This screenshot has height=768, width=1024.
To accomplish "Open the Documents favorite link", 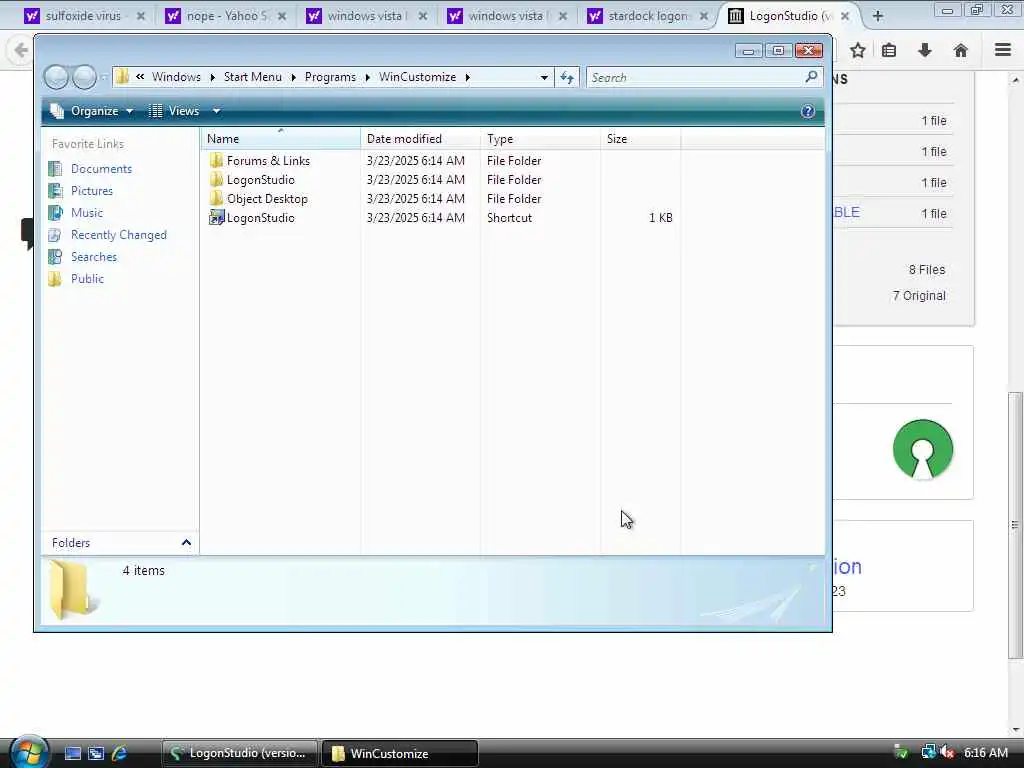I will [x=101, y=168].
